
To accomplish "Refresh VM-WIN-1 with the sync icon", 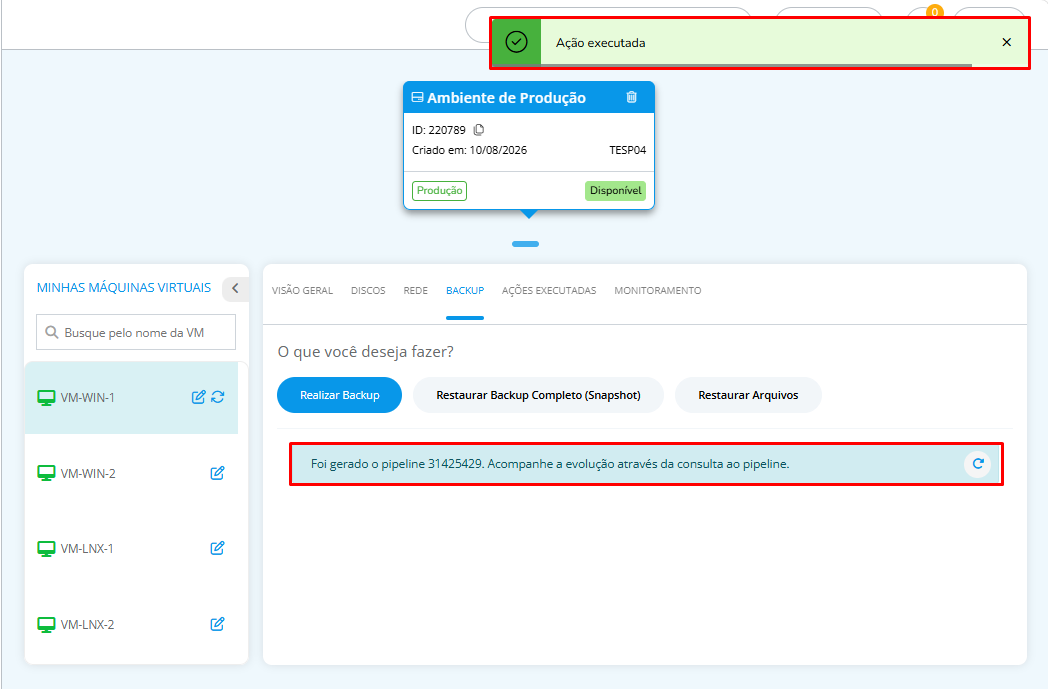I will click(x=218, y=397).
